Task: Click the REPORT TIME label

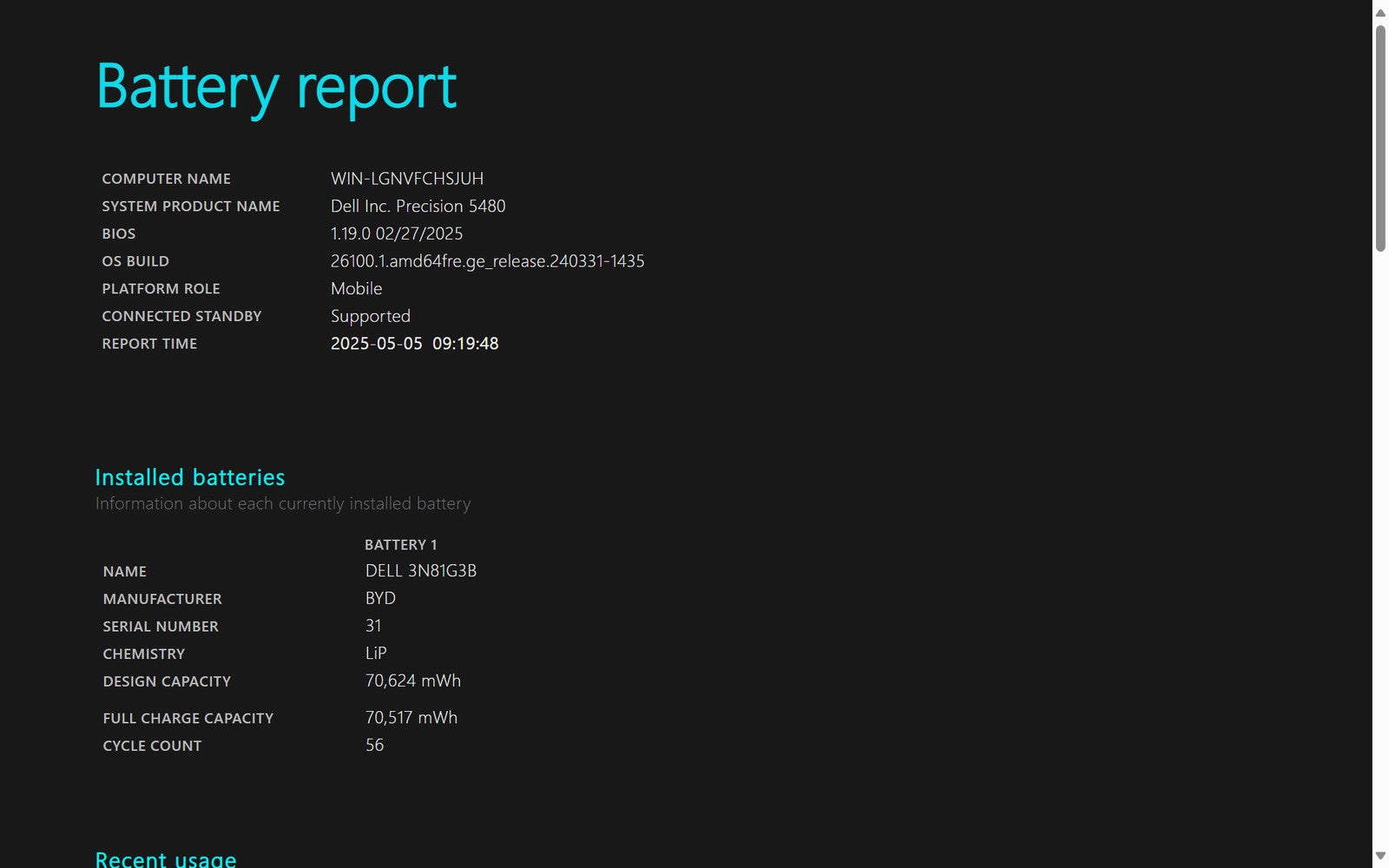Action: 149,345
